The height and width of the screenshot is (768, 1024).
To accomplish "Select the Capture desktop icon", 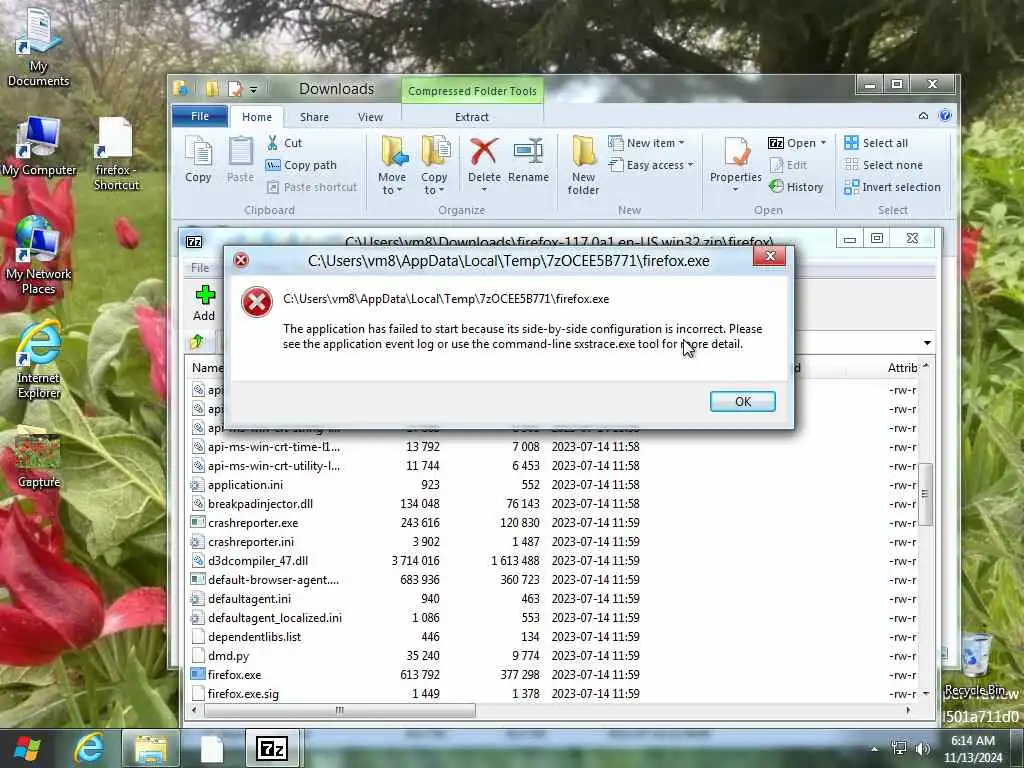I will [x=39, y=460].
